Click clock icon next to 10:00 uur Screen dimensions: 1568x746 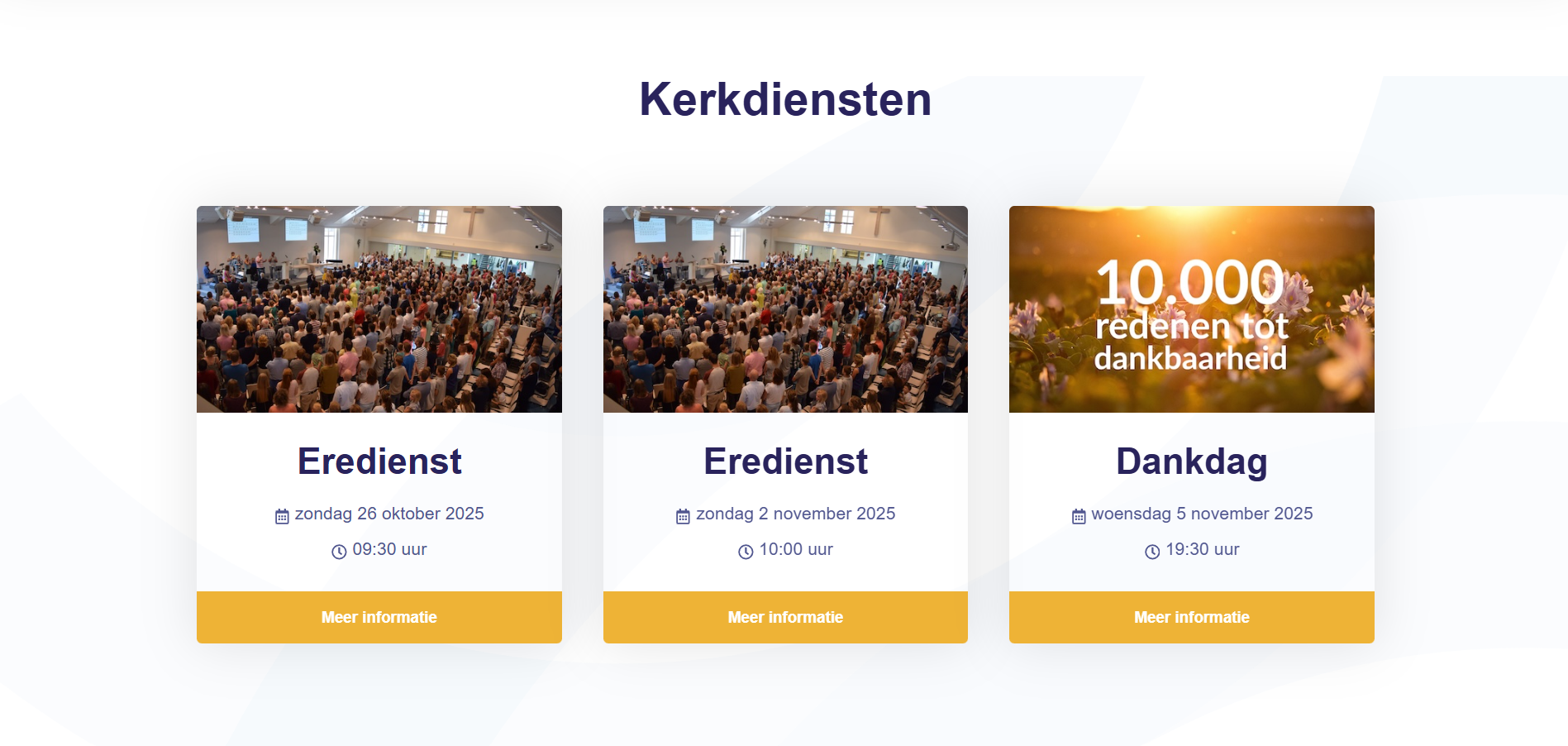click(x=746, y=552)
